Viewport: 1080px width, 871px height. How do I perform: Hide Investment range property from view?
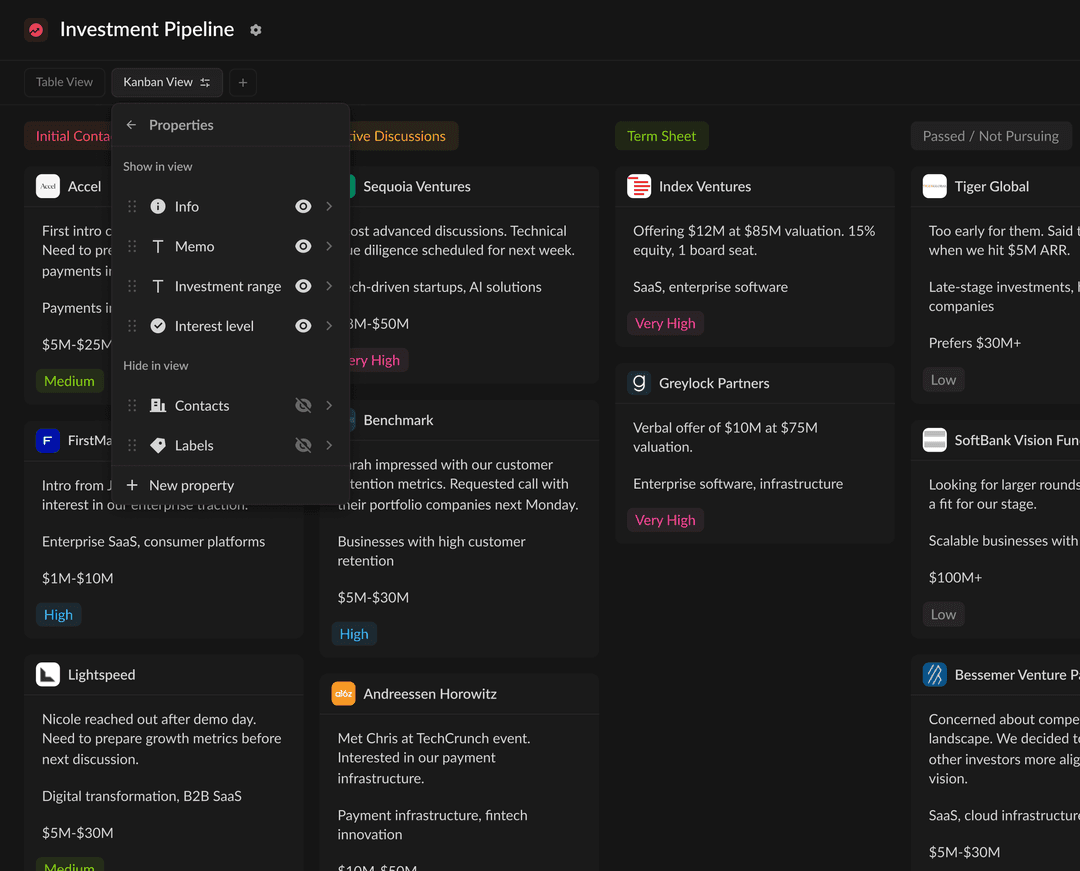click(x=303, y=286)
